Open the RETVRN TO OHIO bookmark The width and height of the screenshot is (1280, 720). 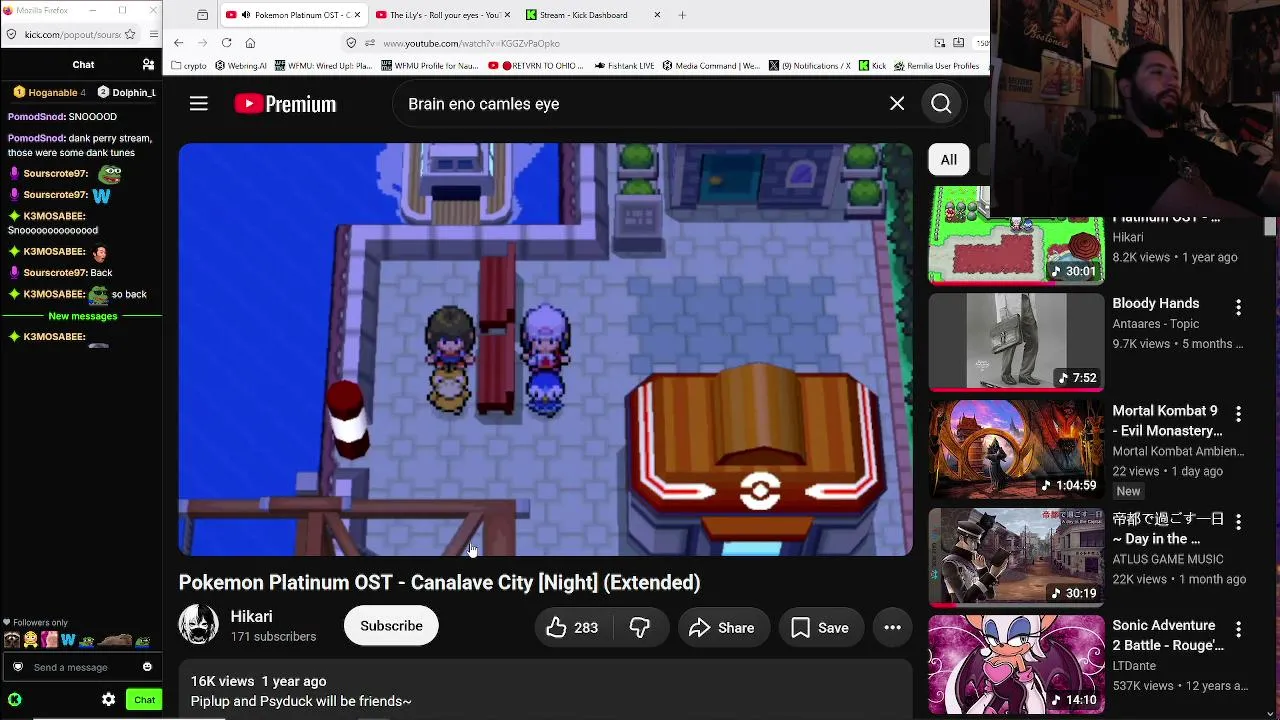[536, 66]
